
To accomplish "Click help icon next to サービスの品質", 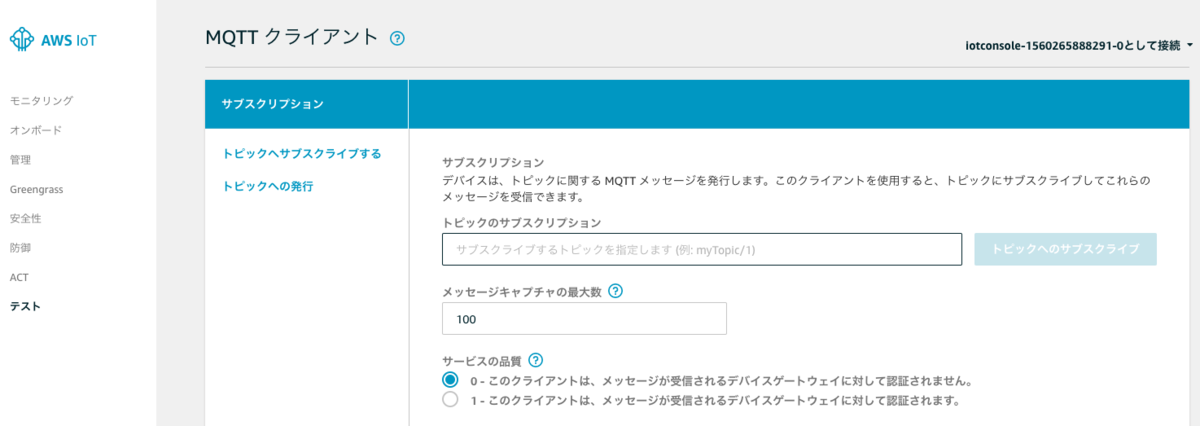I will pos(536,360).
